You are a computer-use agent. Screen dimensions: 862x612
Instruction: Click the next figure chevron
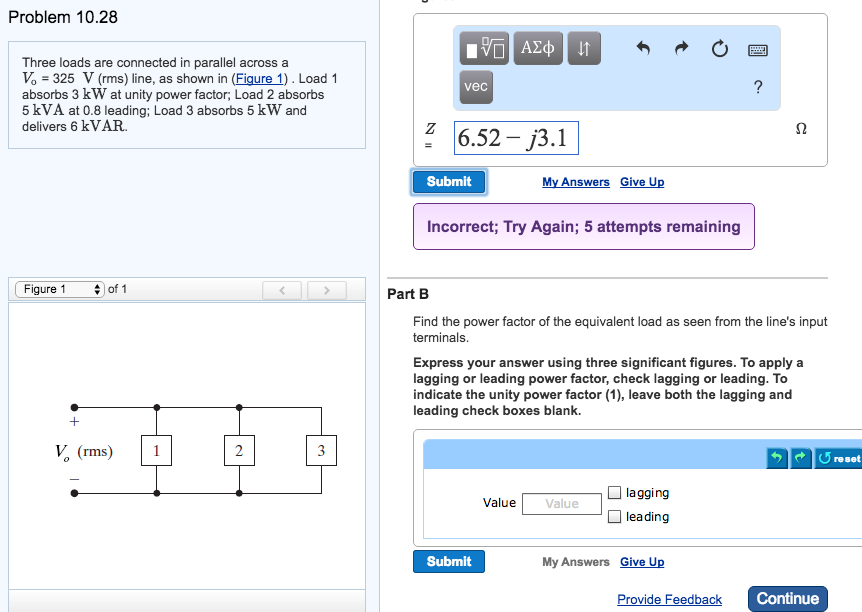tap(327, 289)
